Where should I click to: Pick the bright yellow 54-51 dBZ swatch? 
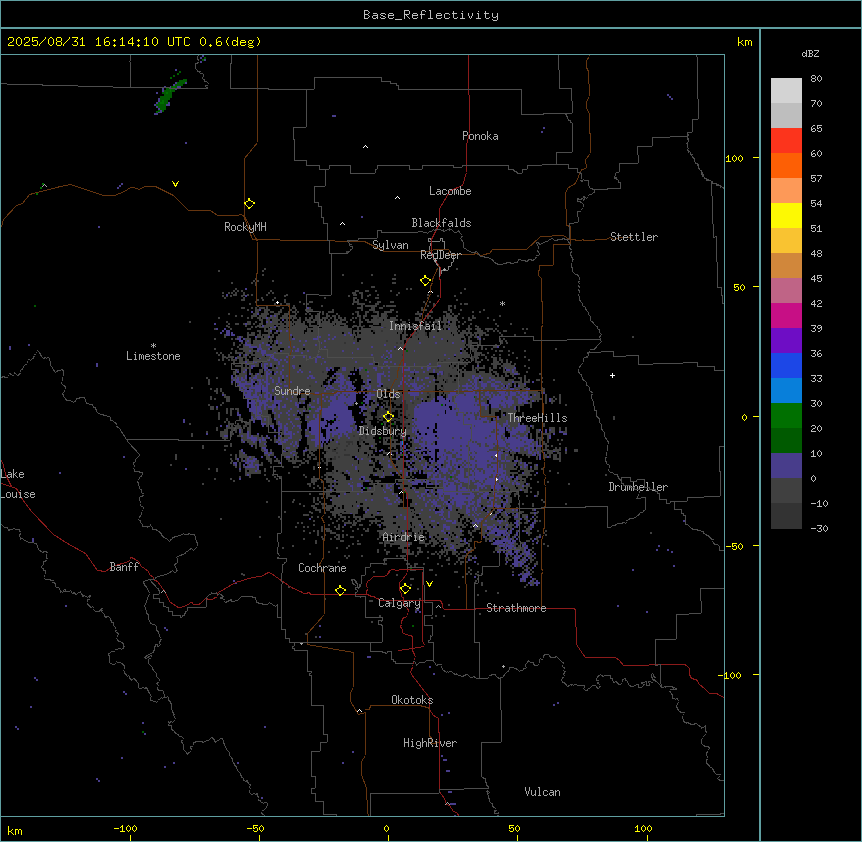coord(786,215)
